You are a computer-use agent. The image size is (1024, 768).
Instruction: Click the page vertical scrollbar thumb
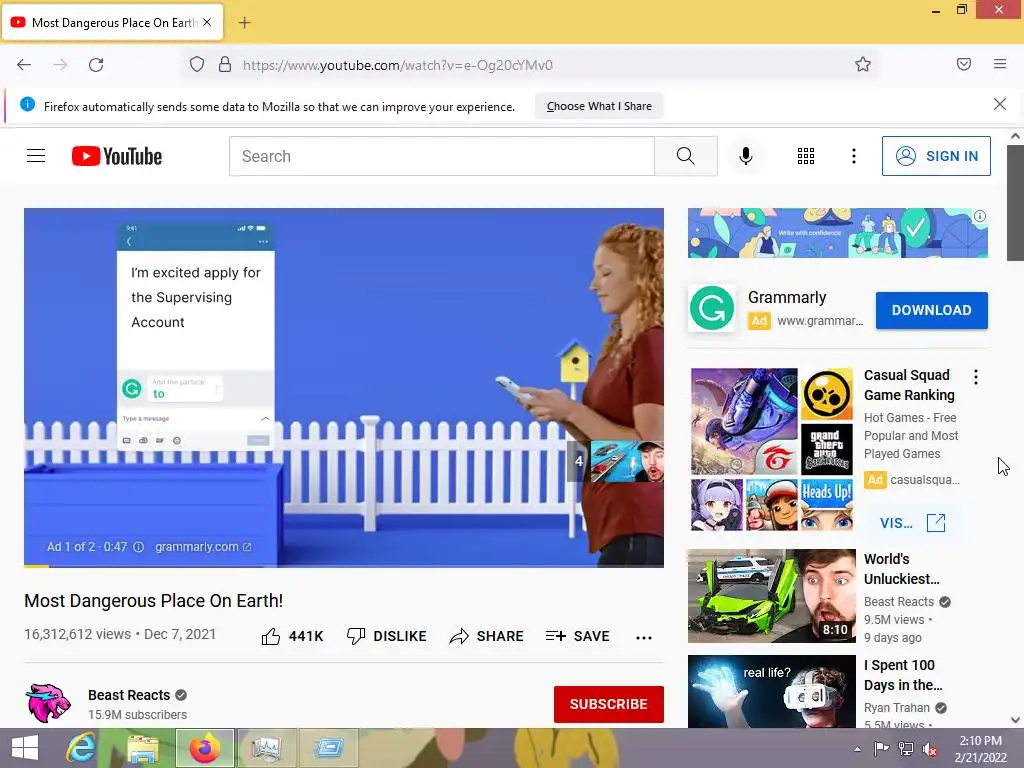[x=1015, y=202]
